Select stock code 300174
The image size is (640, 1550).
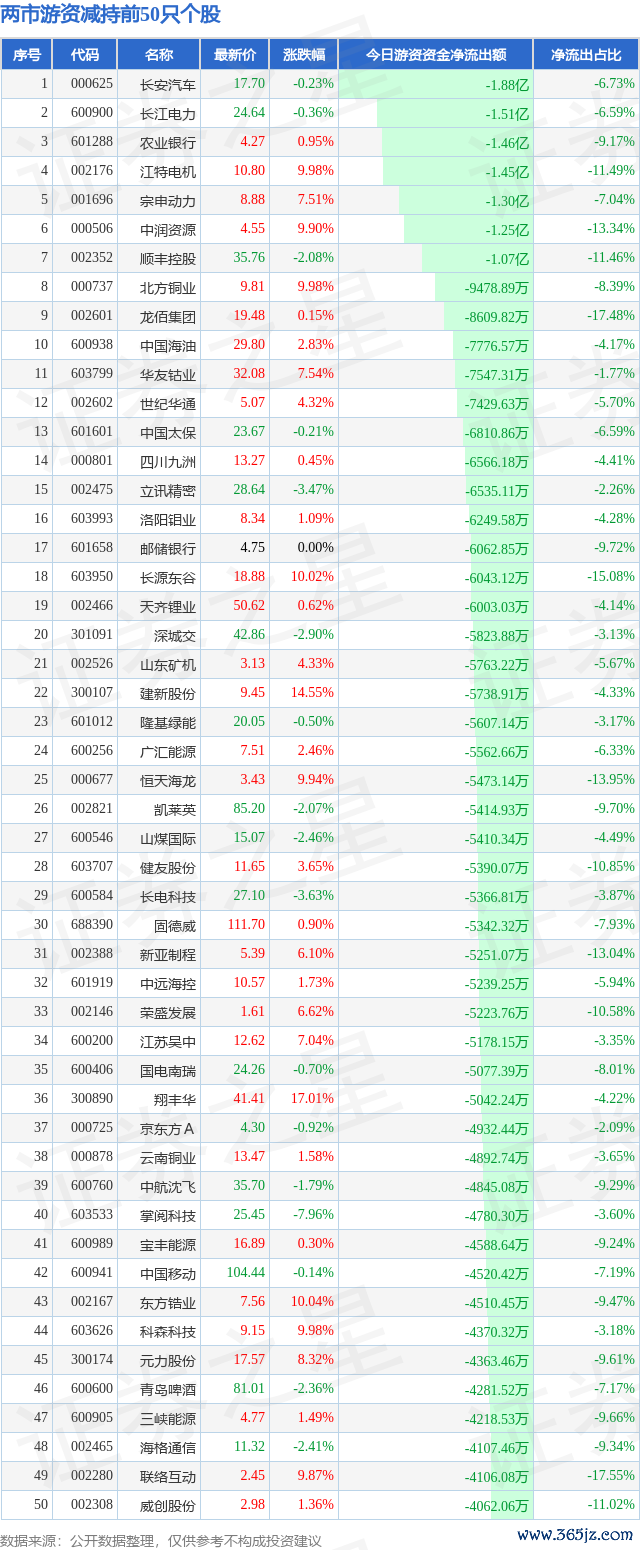92,1360
